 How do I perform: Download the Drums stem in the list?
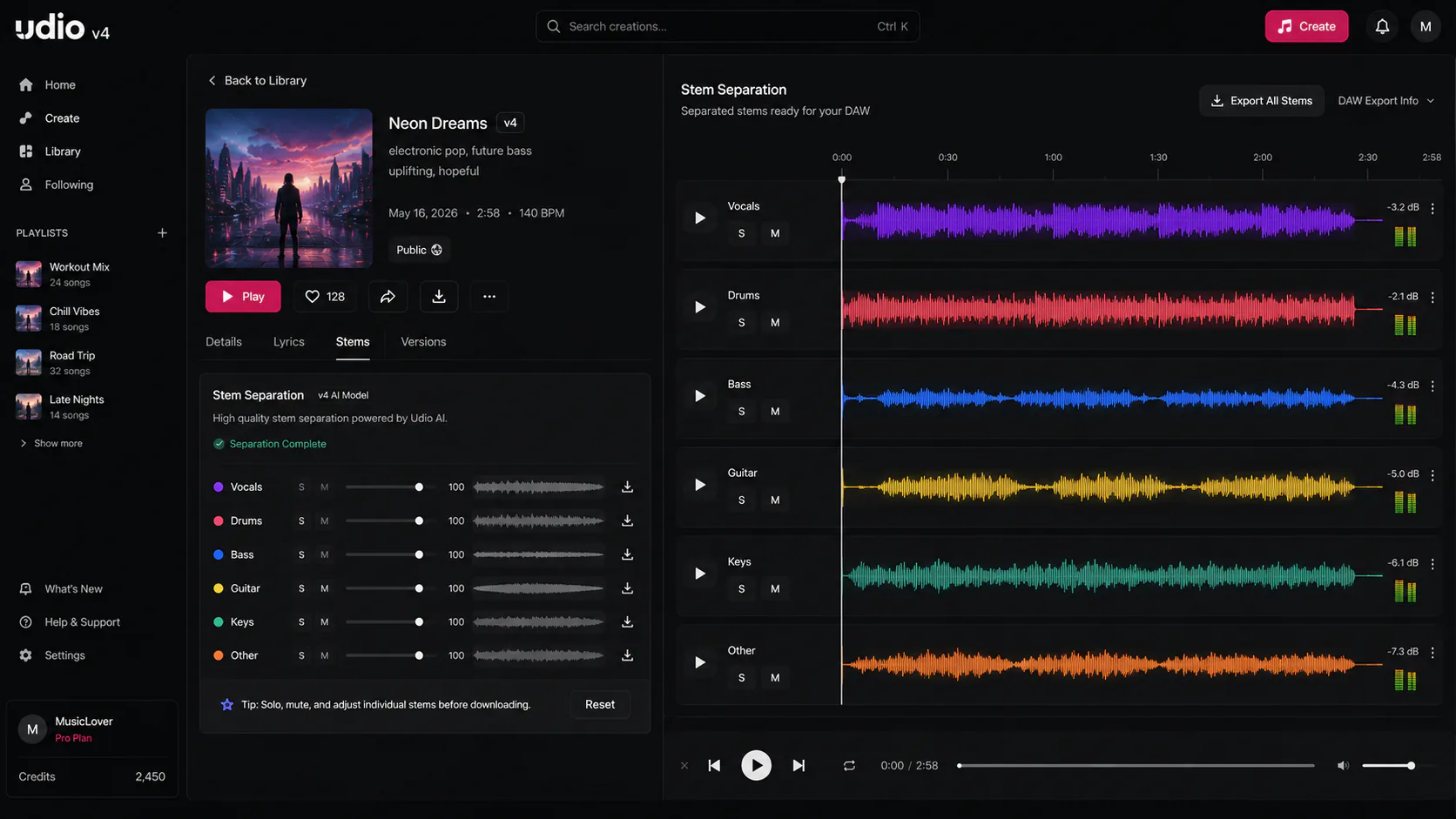coord(627,520)
